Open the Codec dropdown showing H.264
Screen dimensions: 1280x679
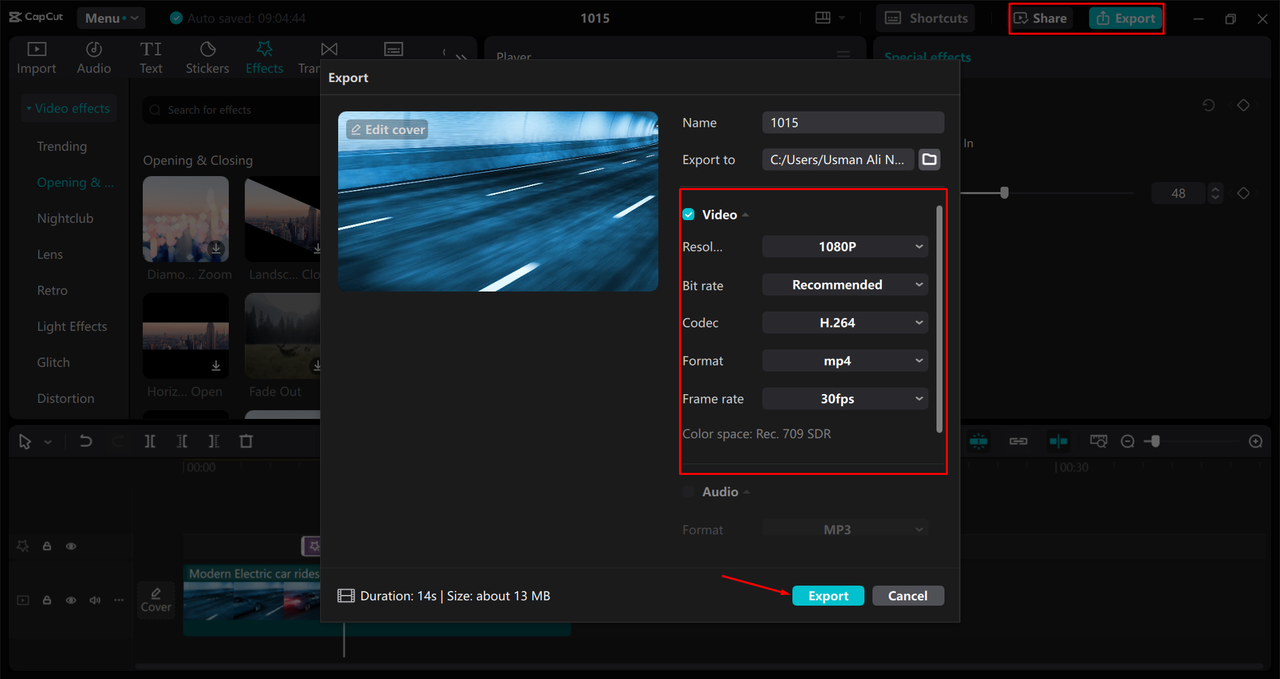tap(845, 323)
